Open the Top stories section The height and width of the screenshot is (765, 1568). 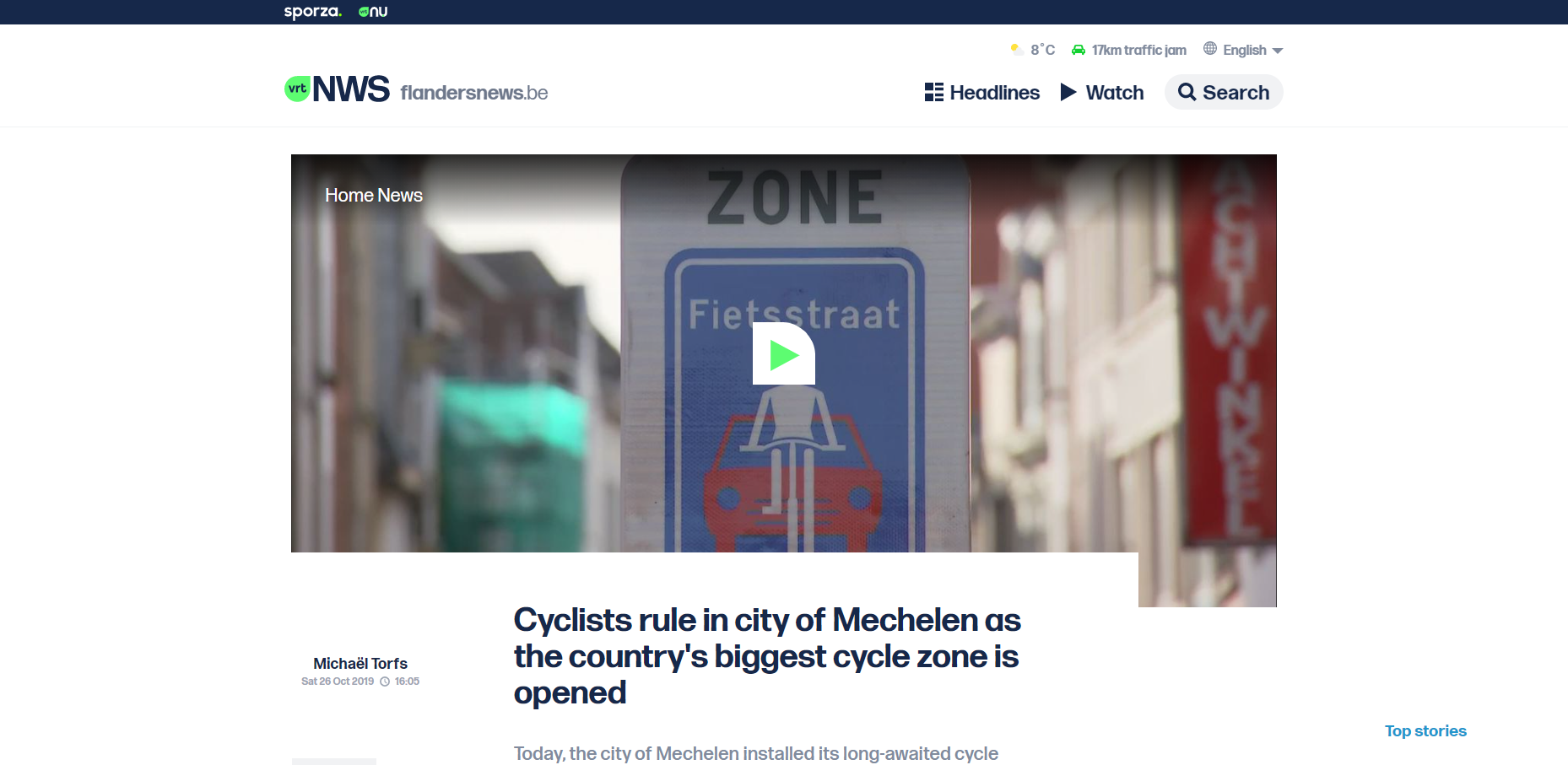coord(1425,731)
